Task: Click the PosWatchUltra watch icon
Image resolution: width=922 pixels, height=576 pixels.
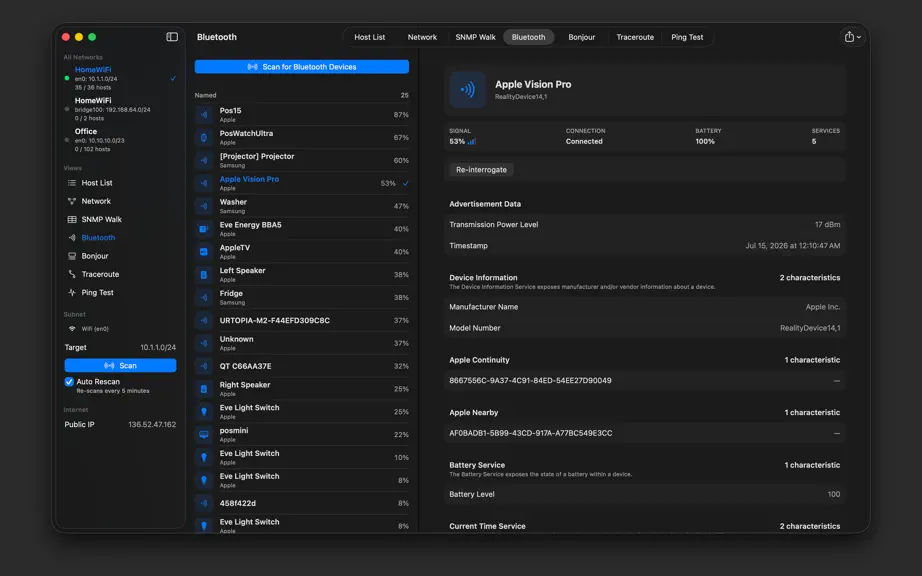Action: (204, 138)
